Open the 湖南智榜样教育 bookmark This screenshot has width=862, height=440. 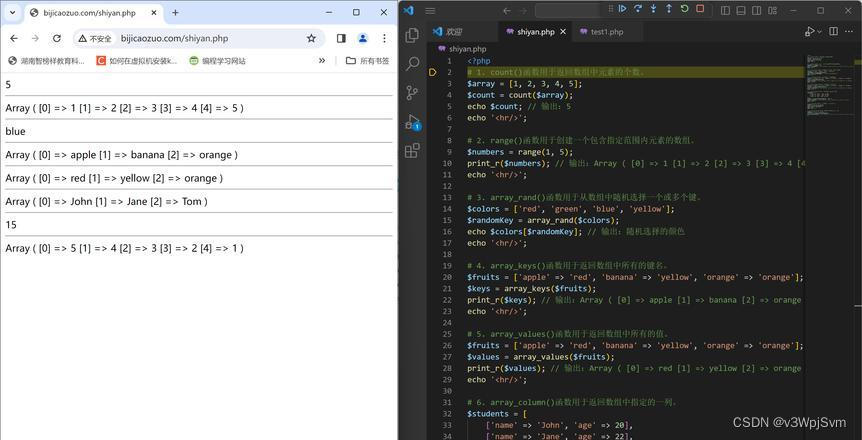tap(46, 61)
